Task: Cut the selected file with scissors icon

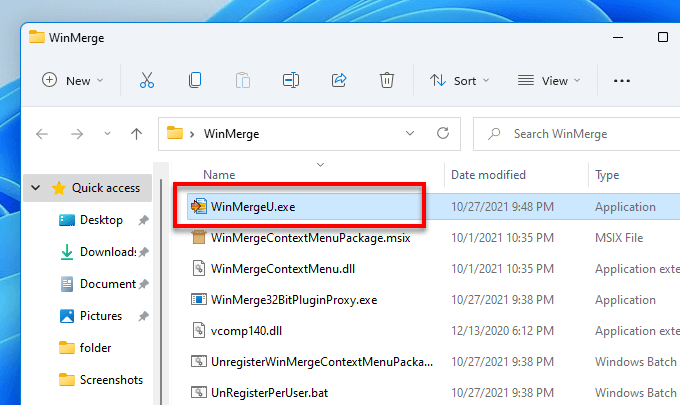Action: (147, 81)
